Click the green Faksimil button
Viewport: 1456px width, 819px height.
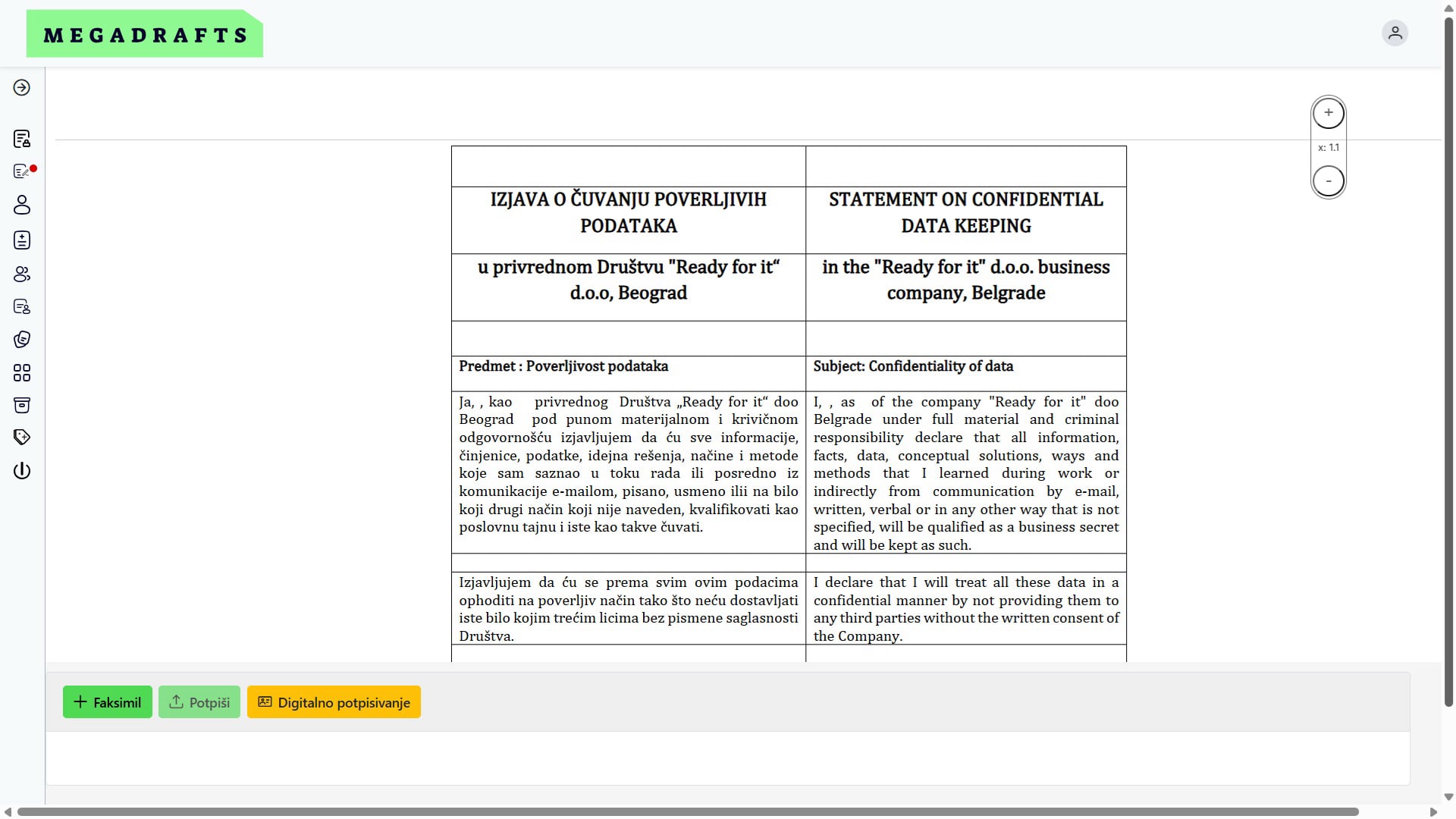pyautogui.click(x=107, y=702)
